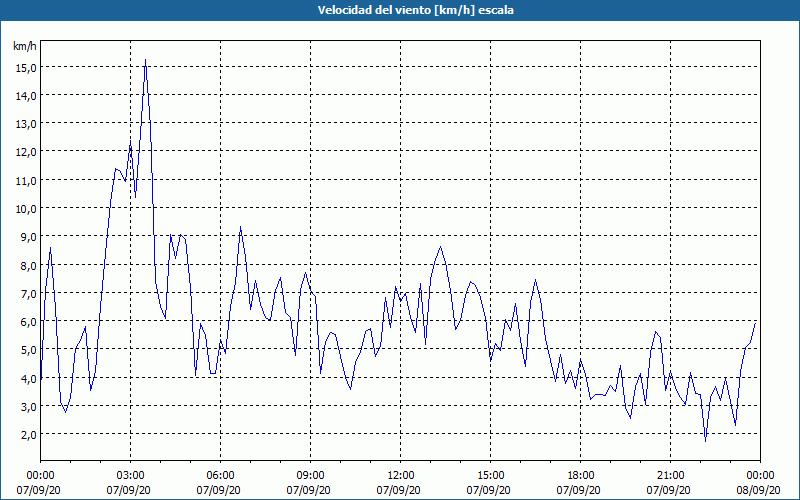Image resolution: width=800 pixels, height=500 pixels.
Task: Click the 2,0 y-axis label
Action: coord(29,434)
